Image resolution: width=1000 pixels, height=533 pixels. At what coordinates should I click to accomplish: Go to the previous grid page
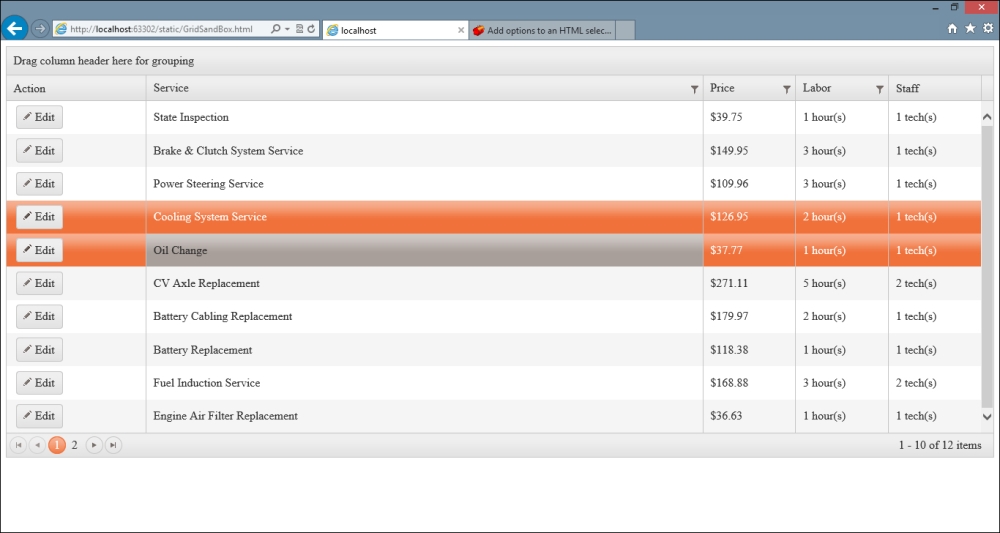tap(38, 445)
